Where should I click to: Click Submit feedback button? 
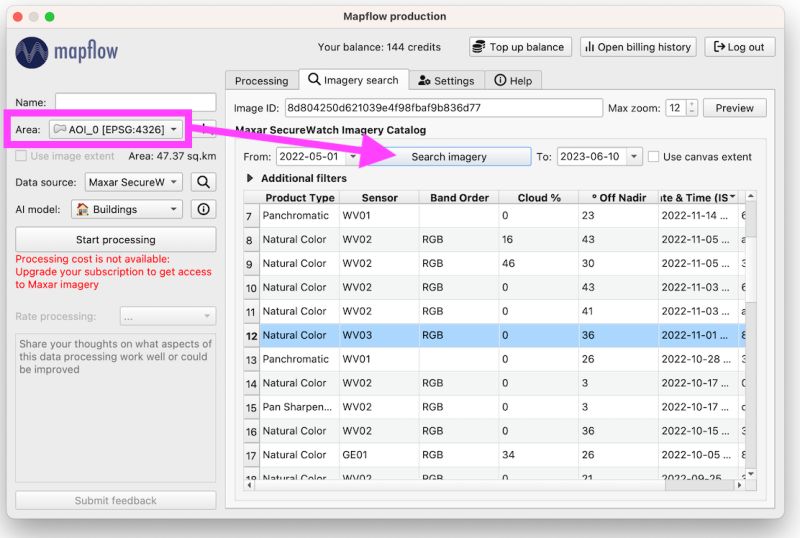tap(115, 500)
